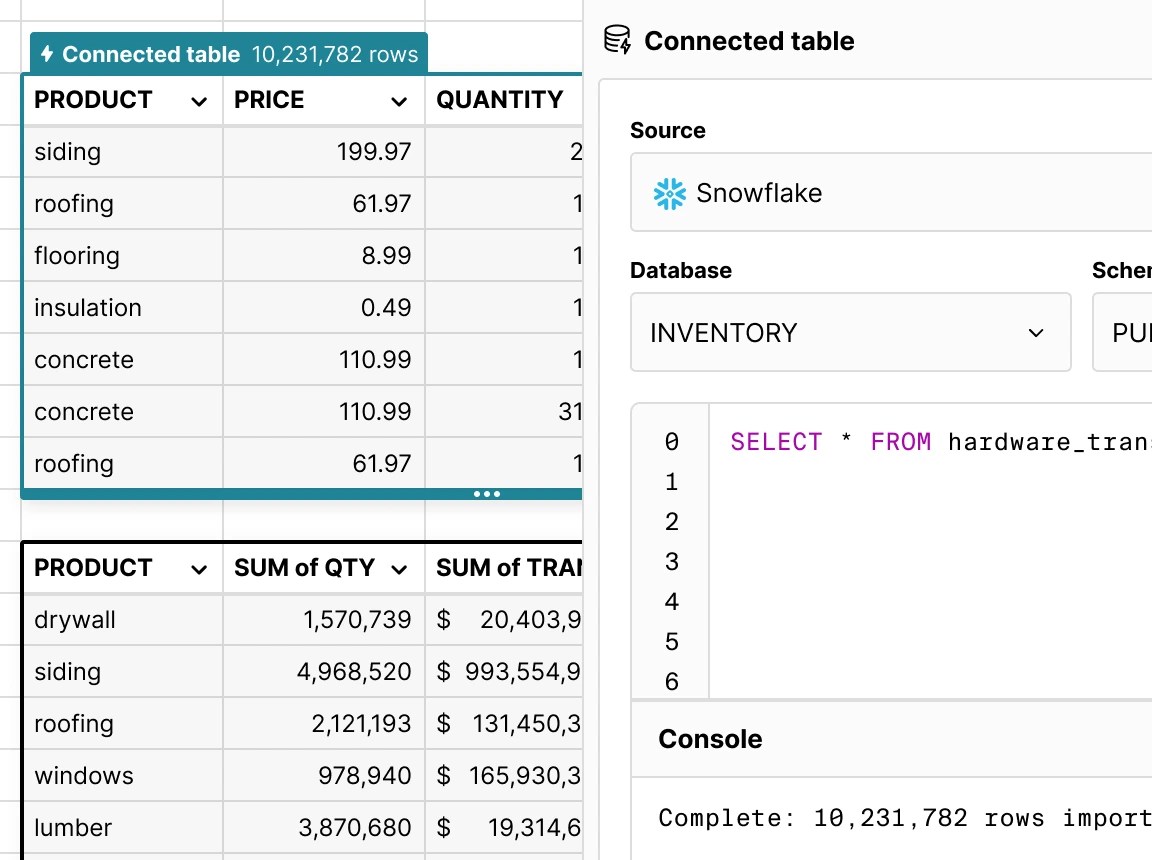The height and width of the screenshot is (860, 1152).
Task: Open the INVENTORY database dropdown
Action: pos(1035,332)
